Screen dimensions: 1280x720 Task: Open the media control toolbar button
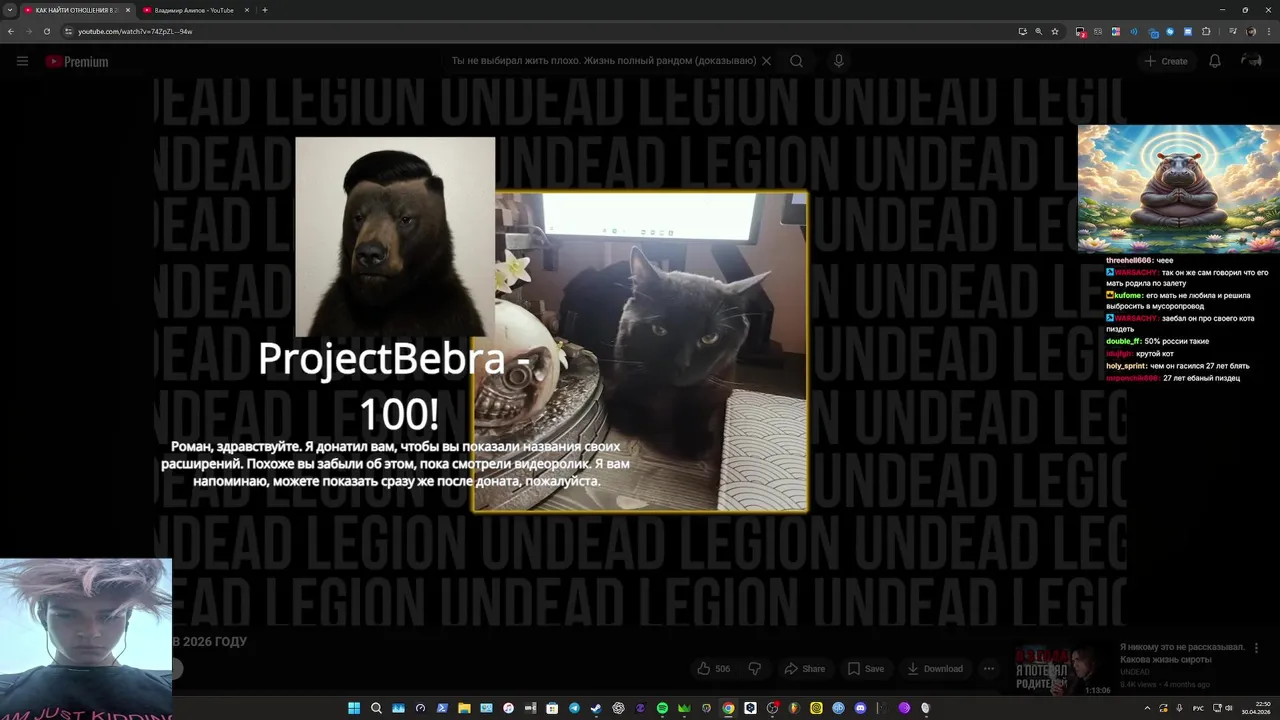coord(1232,31)
